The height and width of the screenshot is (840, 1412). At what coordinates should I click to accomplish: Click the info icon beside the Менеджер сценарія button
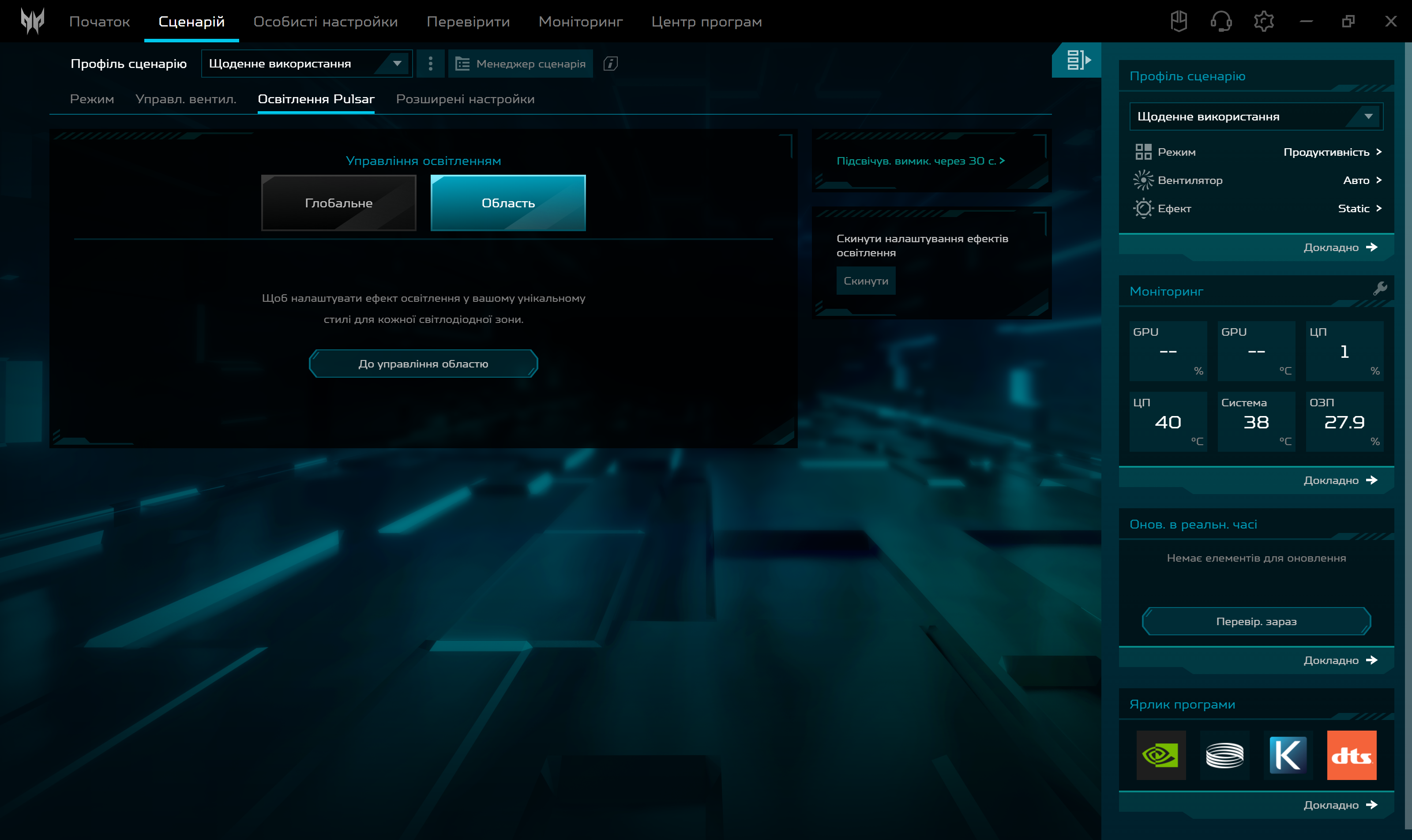pos(610,64)
